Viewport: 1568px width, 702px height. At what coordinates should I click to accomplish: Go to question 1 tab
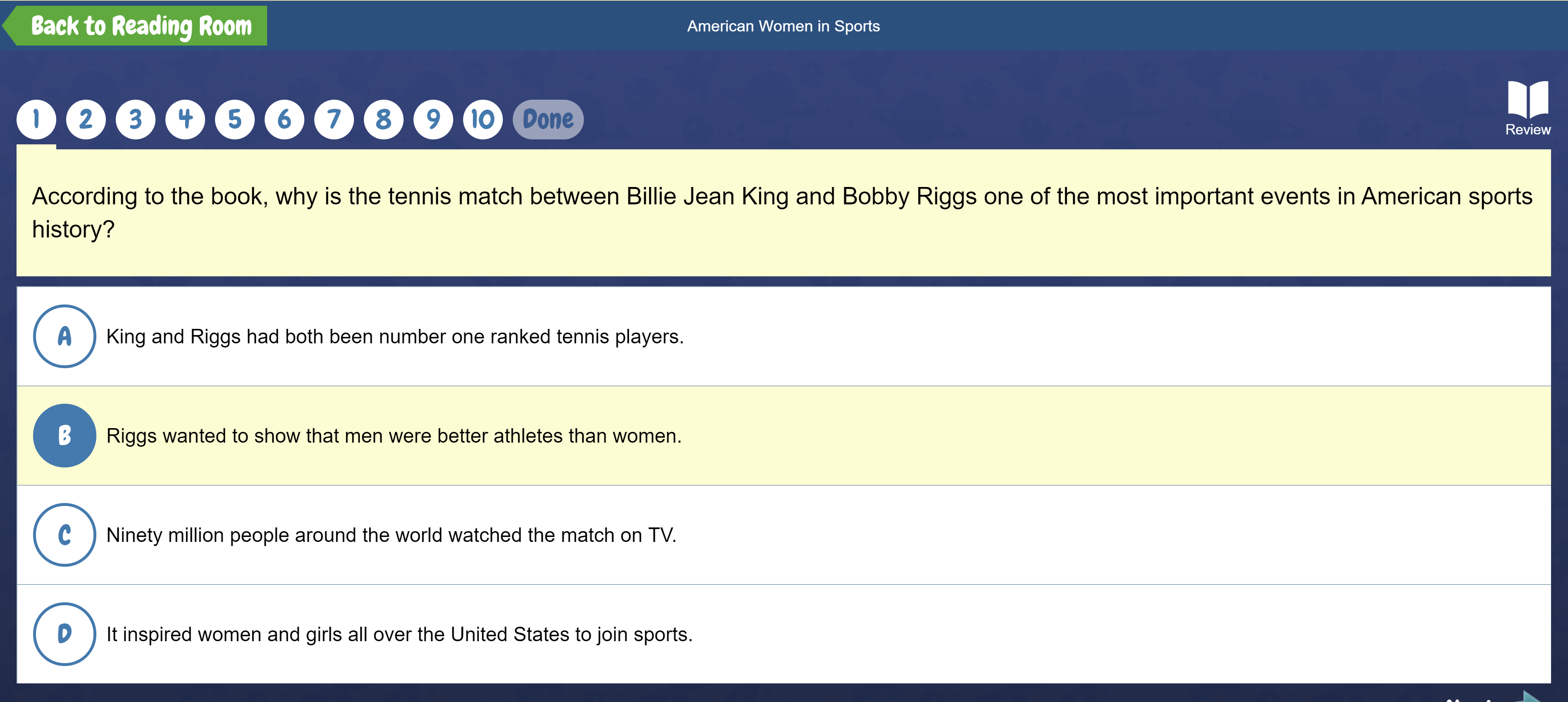click(36, 119)
